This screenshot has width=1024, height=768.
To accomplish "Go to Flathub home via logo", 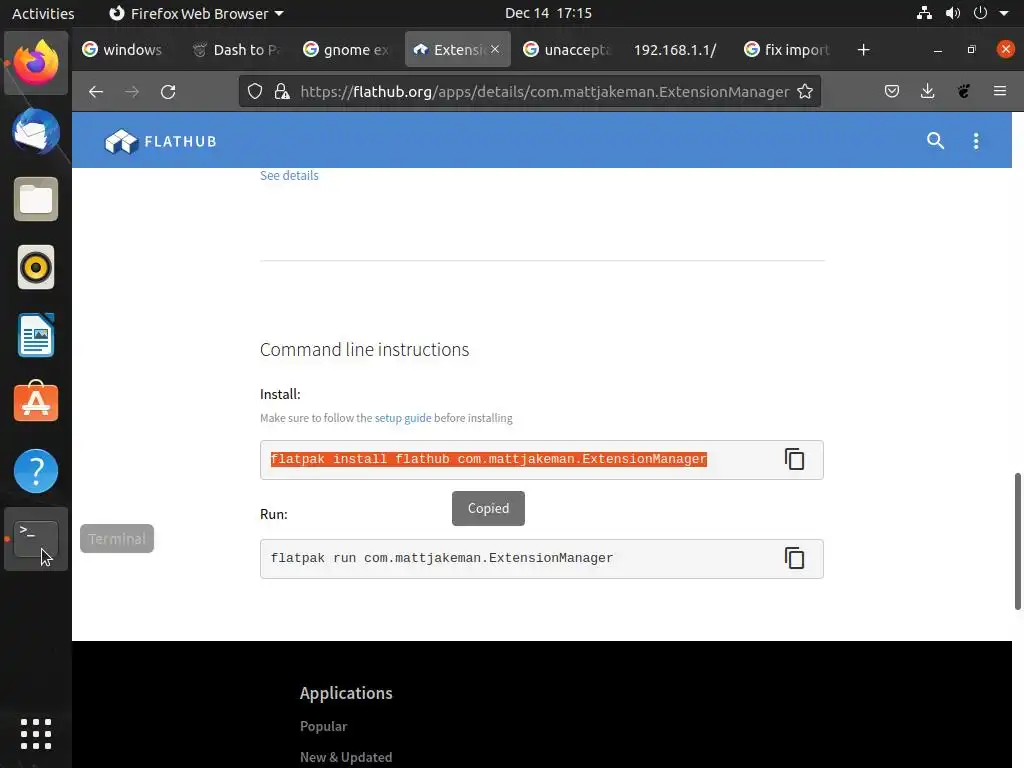I will click(161, 141).
